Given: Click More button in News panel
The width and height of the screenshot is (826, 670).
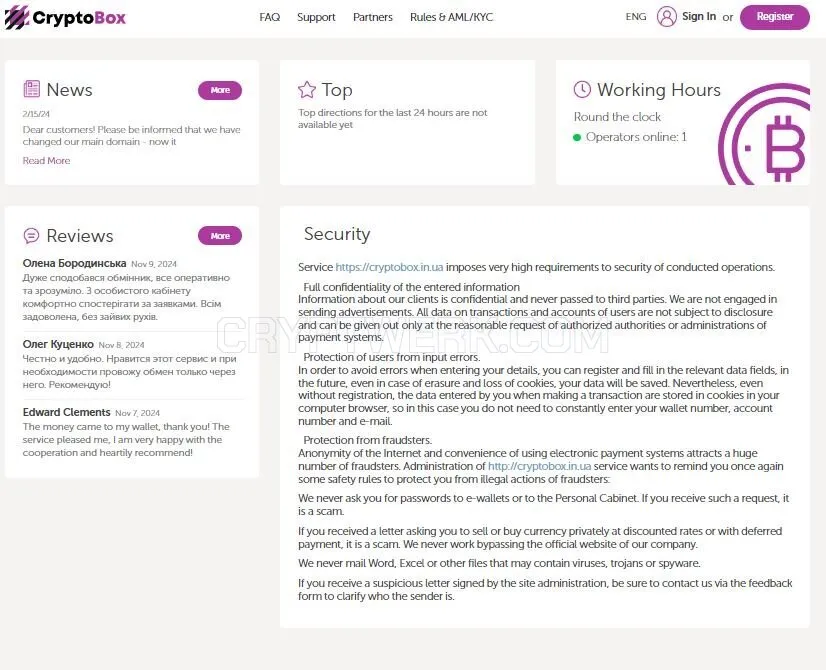Looking at the screenshot, I should (x=220, y=90).
